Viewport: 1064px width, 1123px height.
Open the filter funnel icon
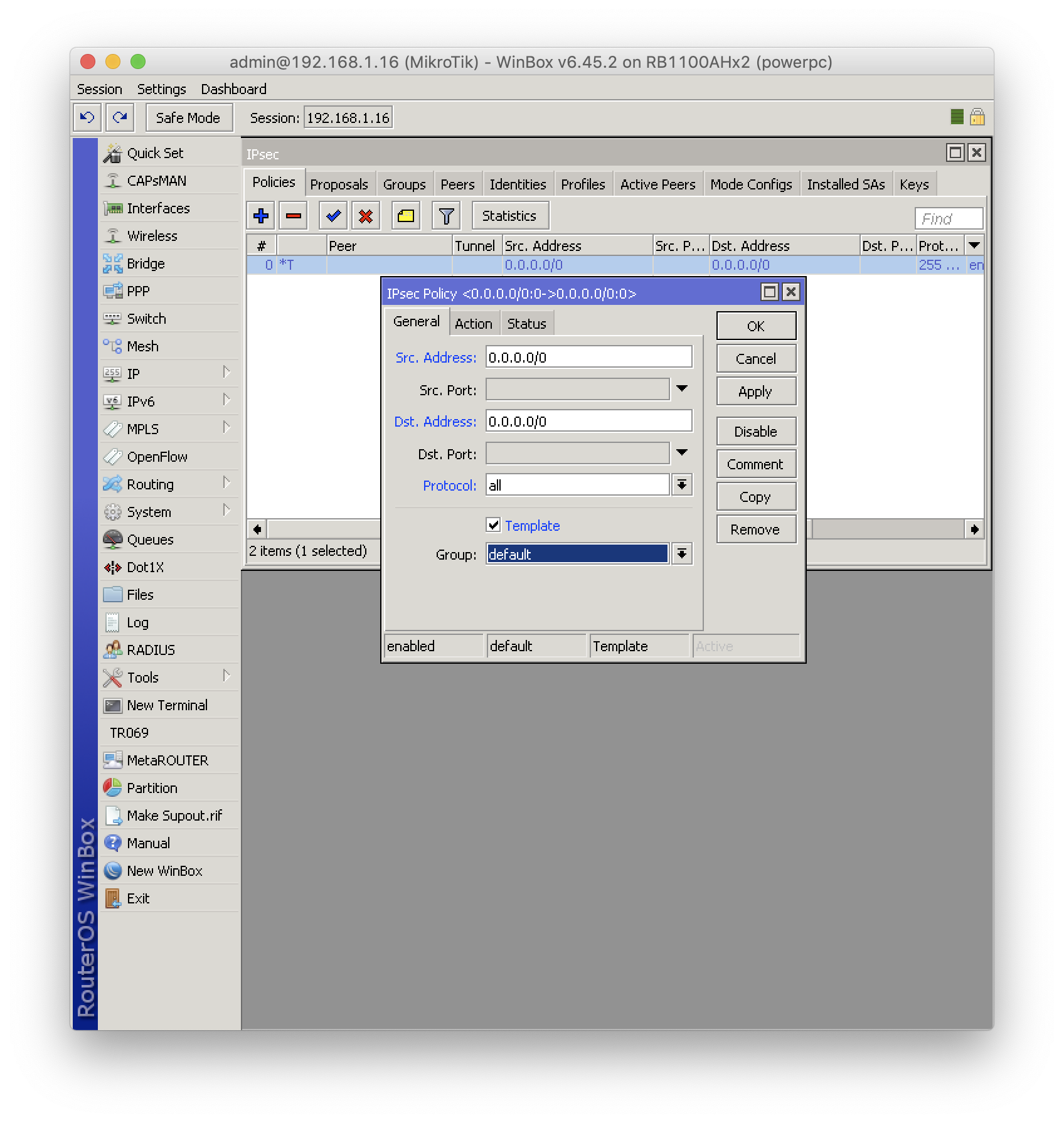coord(446,216)
